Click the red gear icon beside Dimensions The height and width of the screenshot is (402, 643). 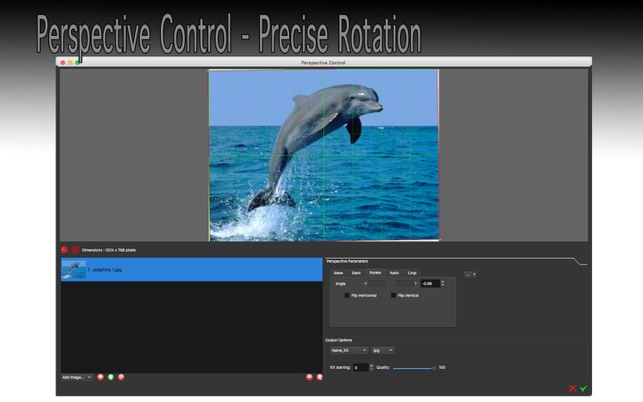click(64, 250)
